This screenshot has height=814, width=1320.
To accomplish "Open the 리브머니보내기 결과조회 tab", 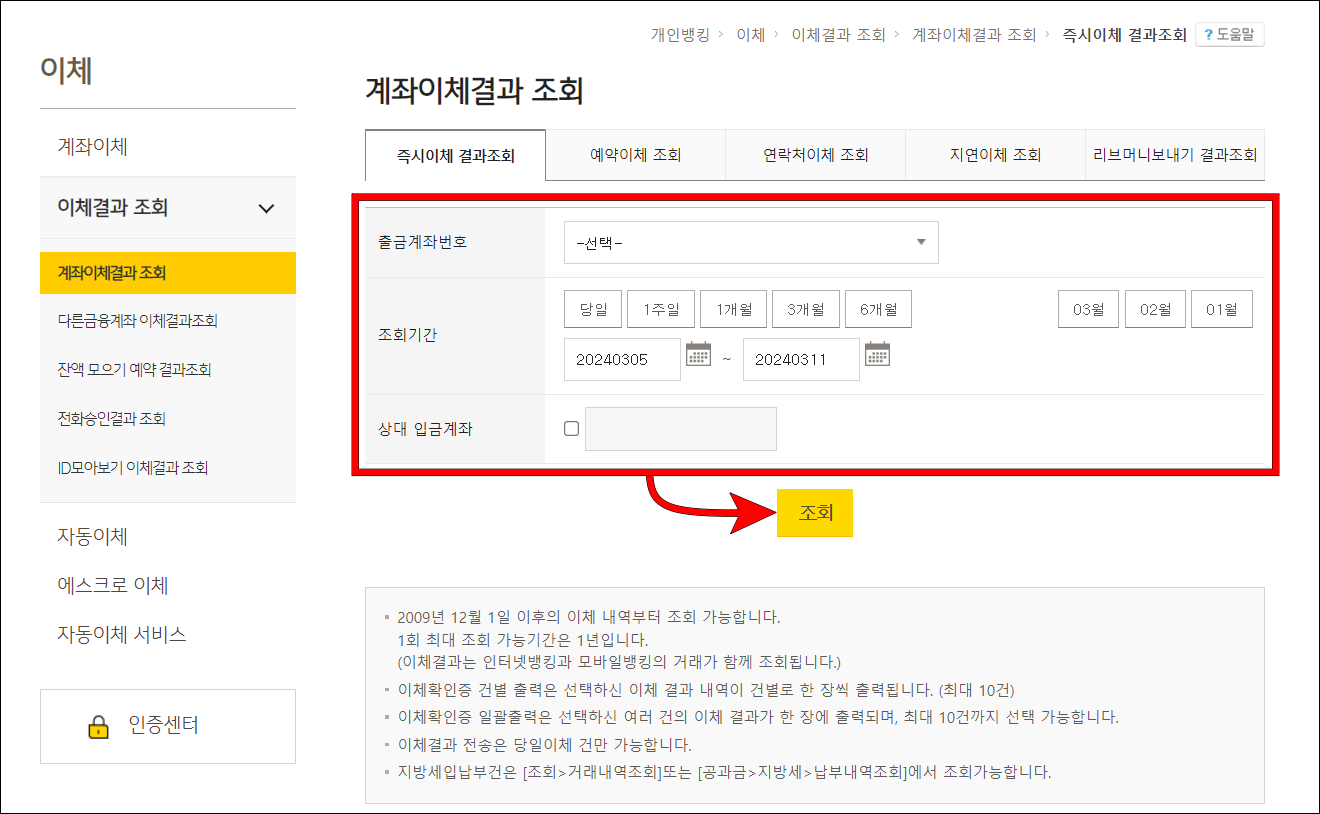I will click(x=1175, y=155).
